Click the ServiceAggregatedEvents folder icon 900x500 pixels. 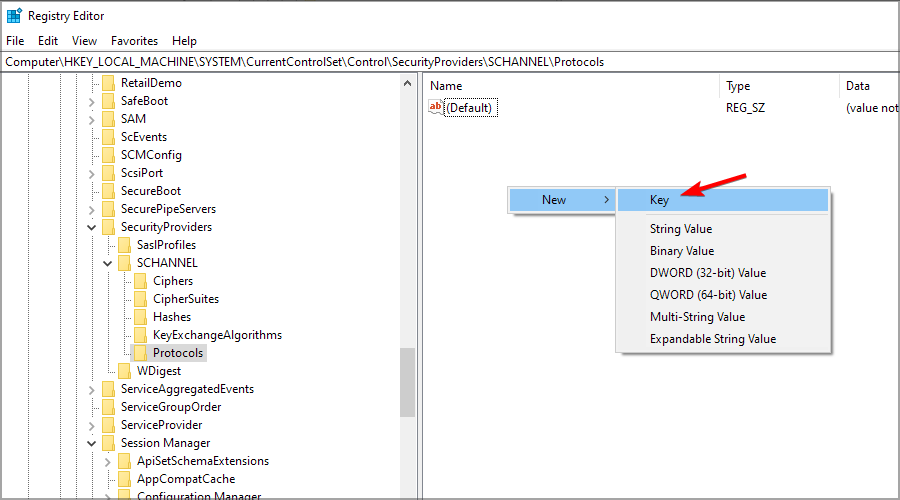pos(108,389)
